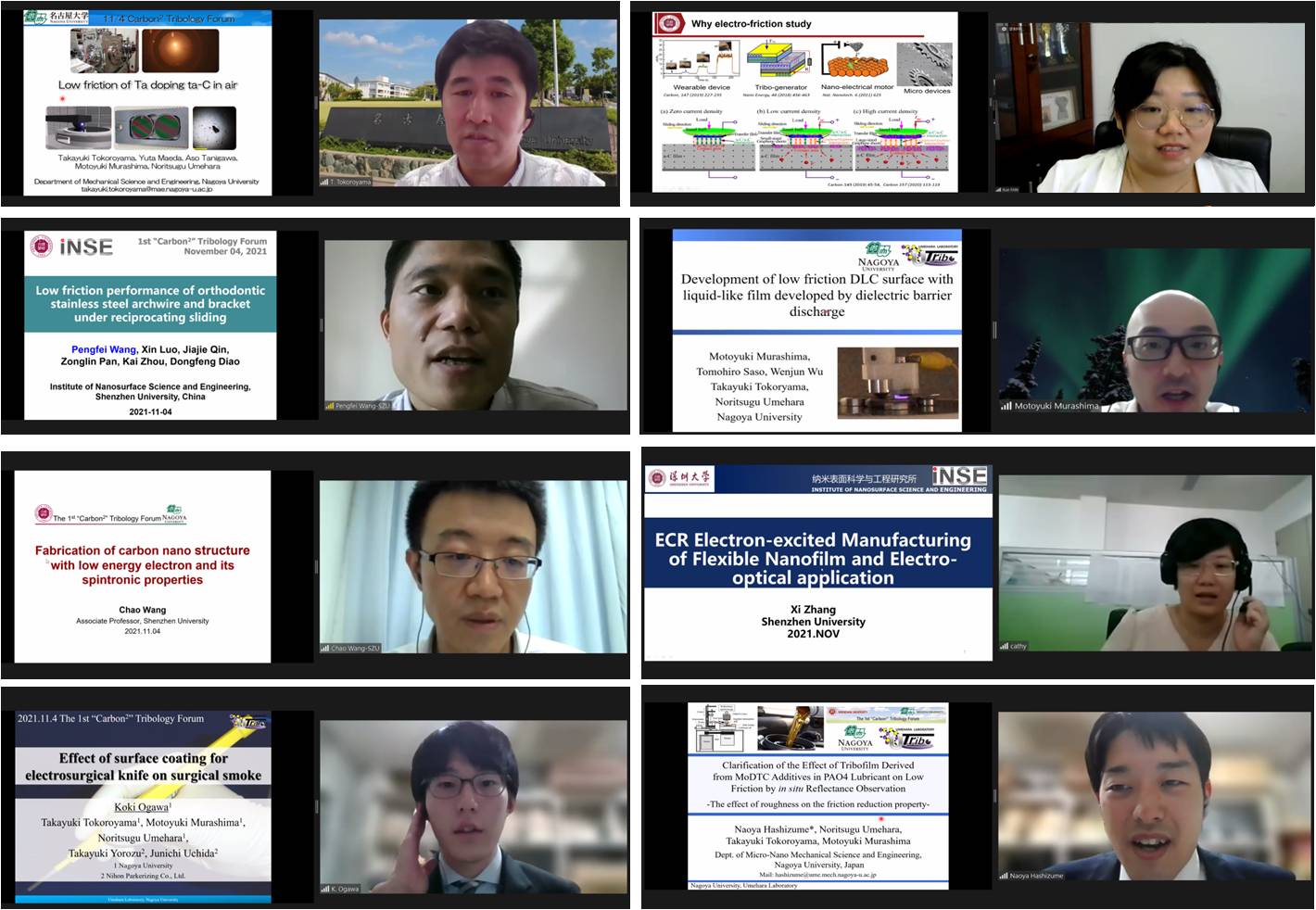1316x910 pixels.
Task: Click iNSE logo on orthodontic archwire slide
Action: pyautogui.click(x=85, y=246)
